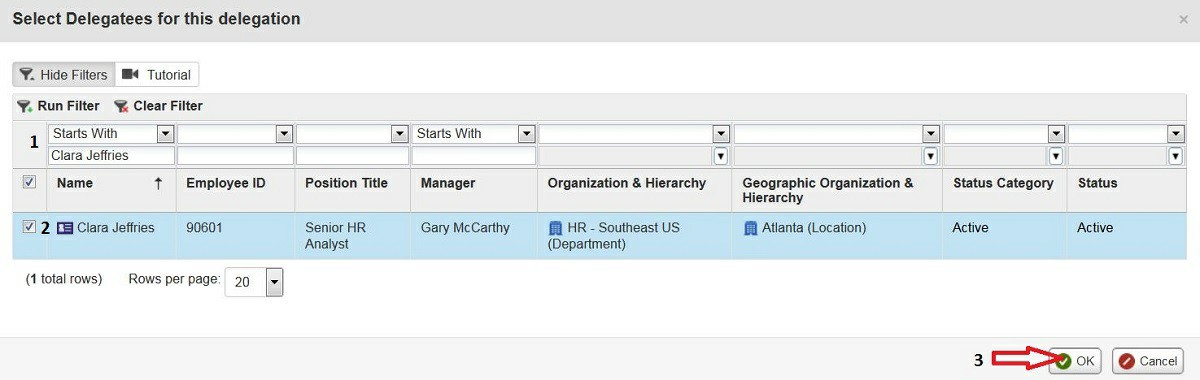This screenshot has height=380, width=1200.
Task: Uncheck the Clara Jeffries row checkbox
Action: click(29, 227)
